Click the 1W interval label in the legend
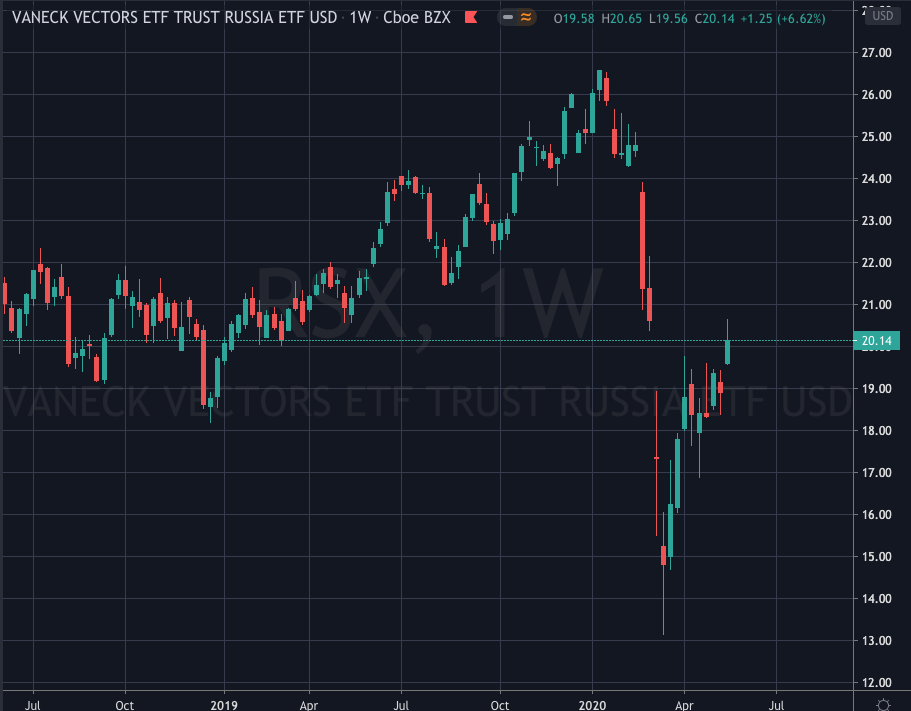 [360, 17]
